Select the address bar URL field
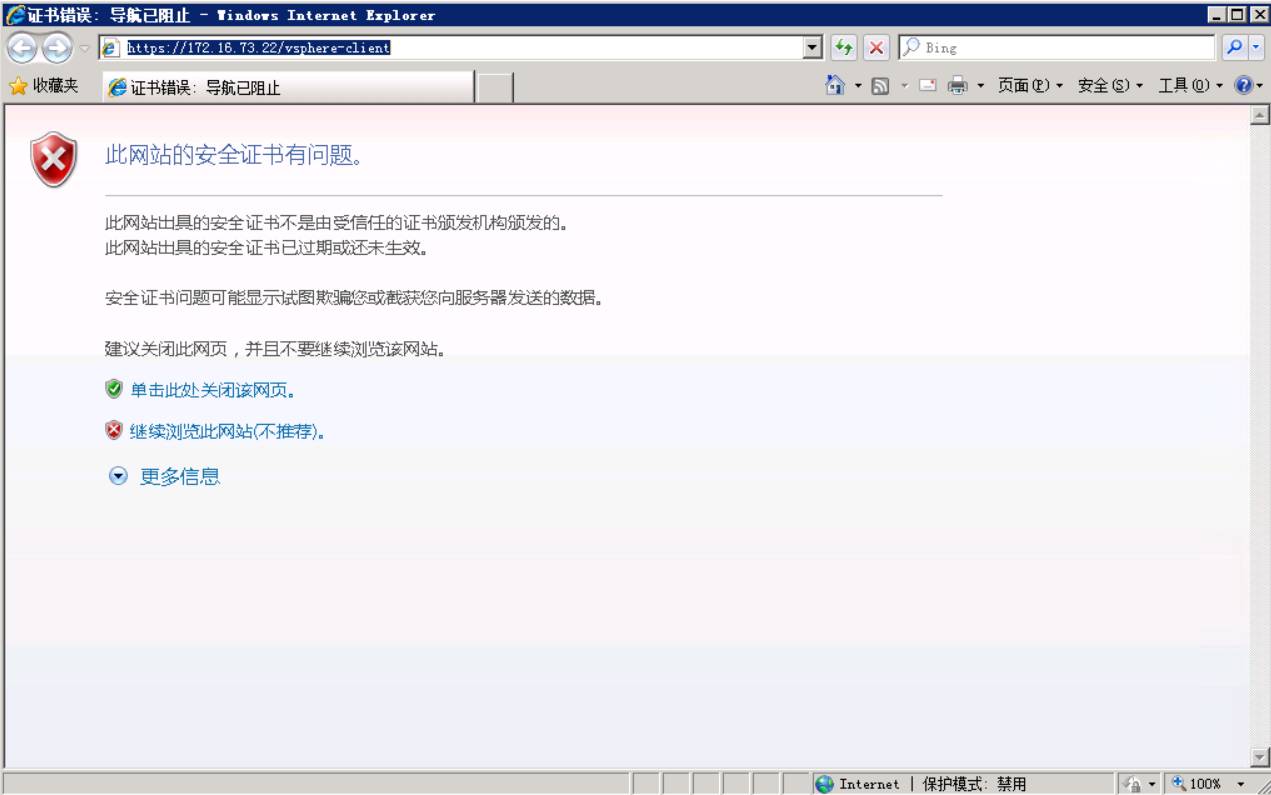 (x=452, y=47)
